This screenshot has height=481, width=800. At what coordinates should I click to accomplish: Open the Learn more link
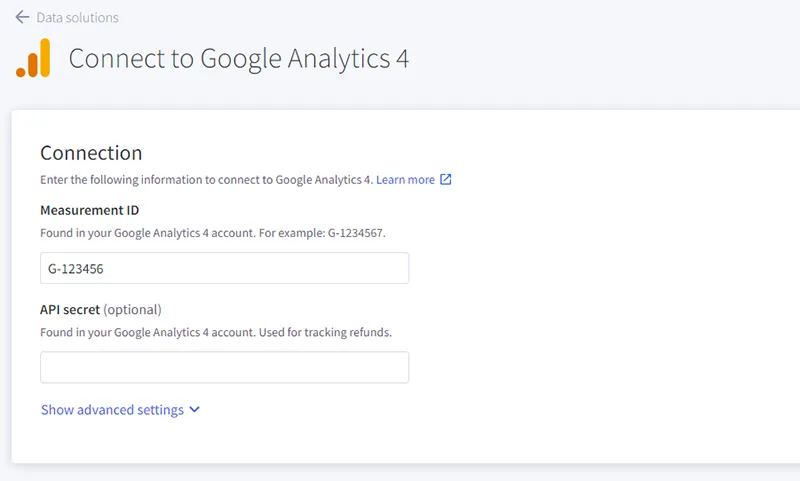(405, 180)
